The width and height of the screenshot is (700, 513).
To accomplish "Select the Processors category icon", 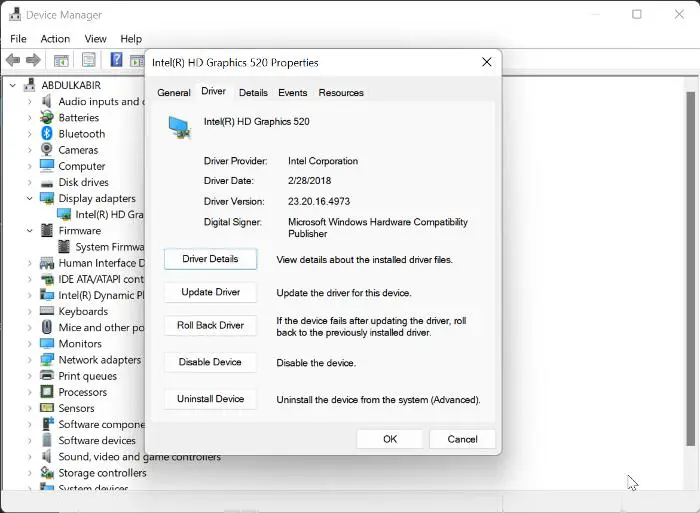I will (x=46, y=392).
